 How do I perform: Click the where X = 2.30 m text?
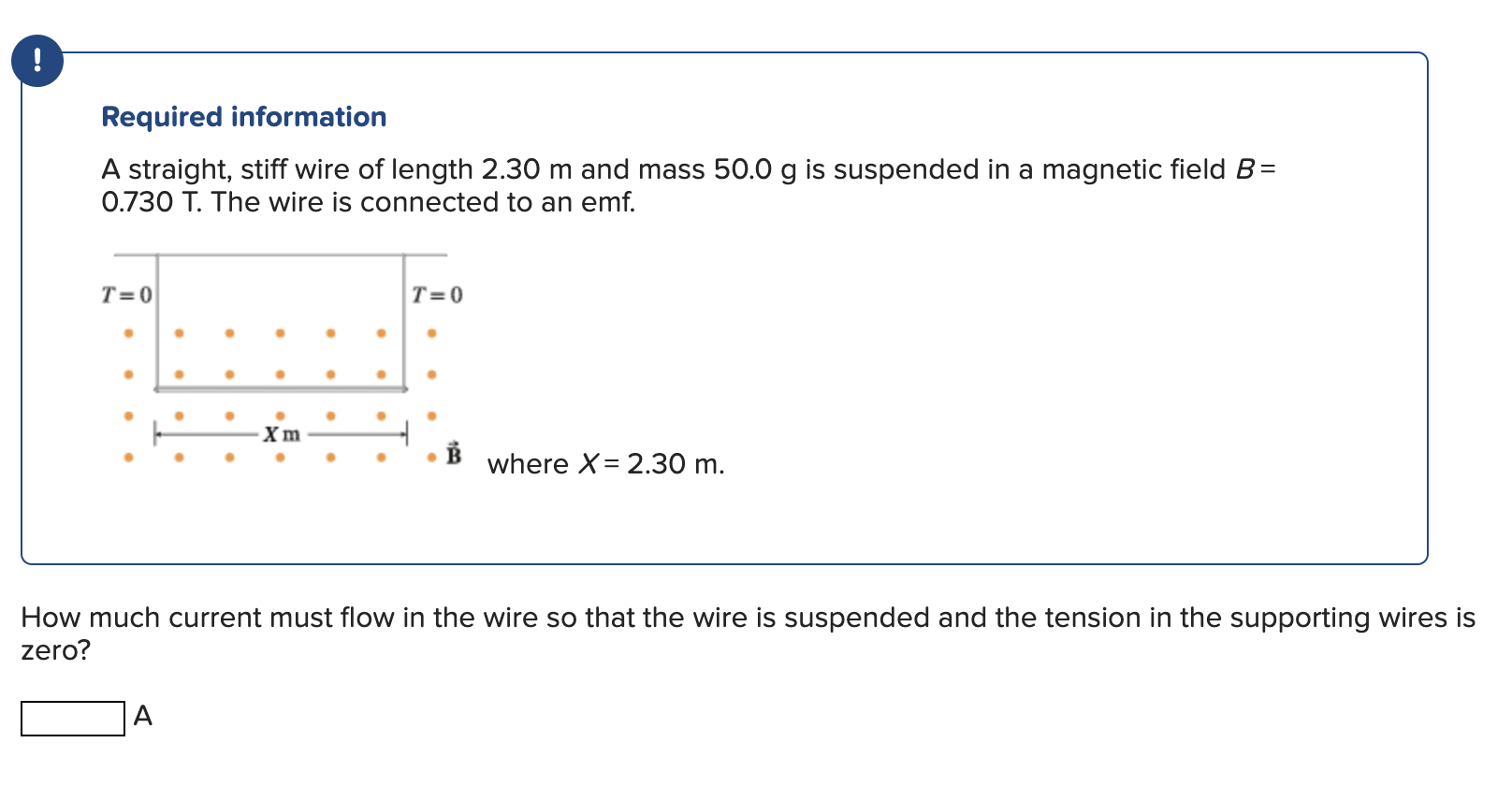[x=606, y=464]
